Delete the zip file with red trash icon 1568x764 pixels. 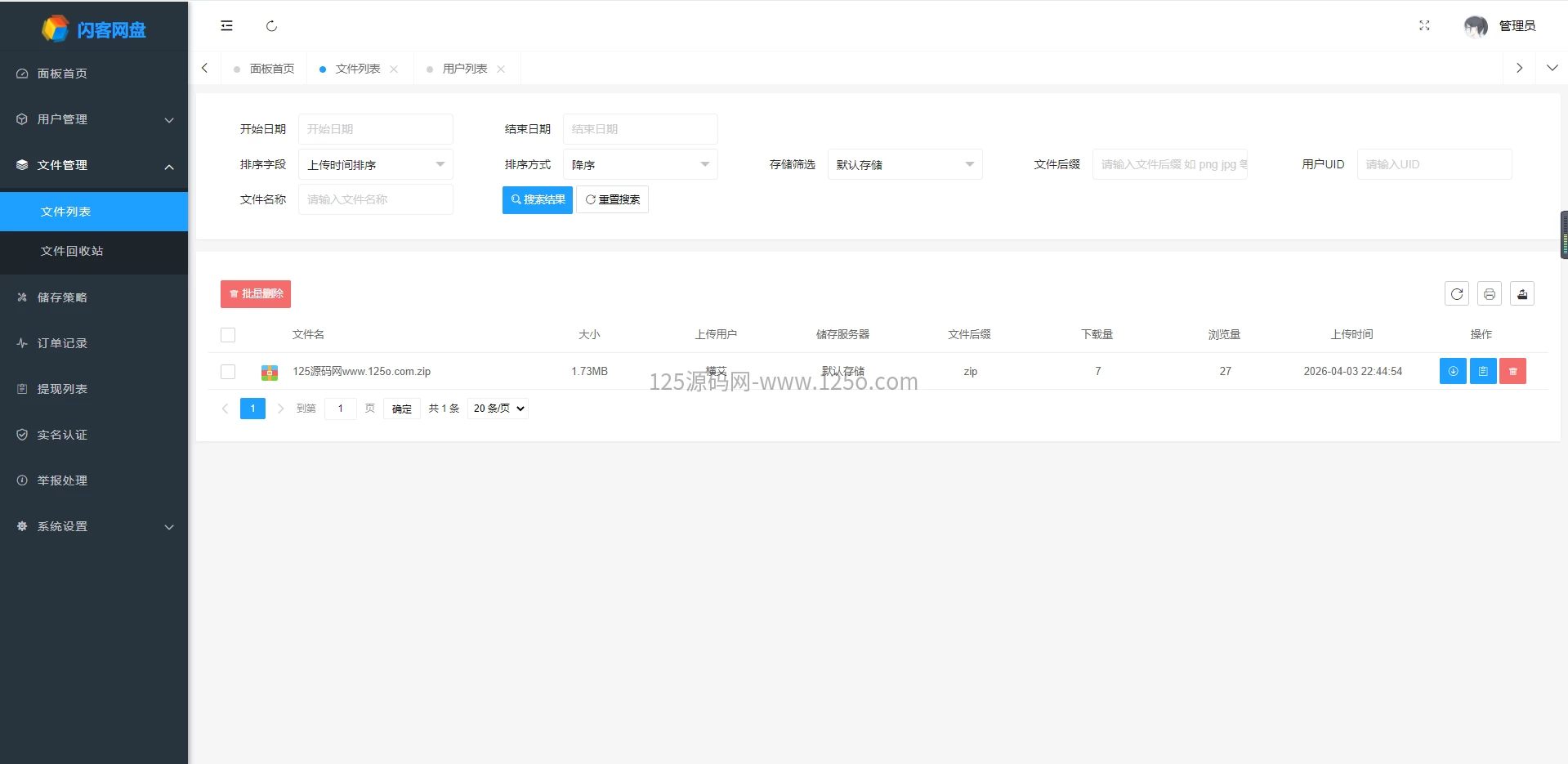click(x=1512, y=371)
